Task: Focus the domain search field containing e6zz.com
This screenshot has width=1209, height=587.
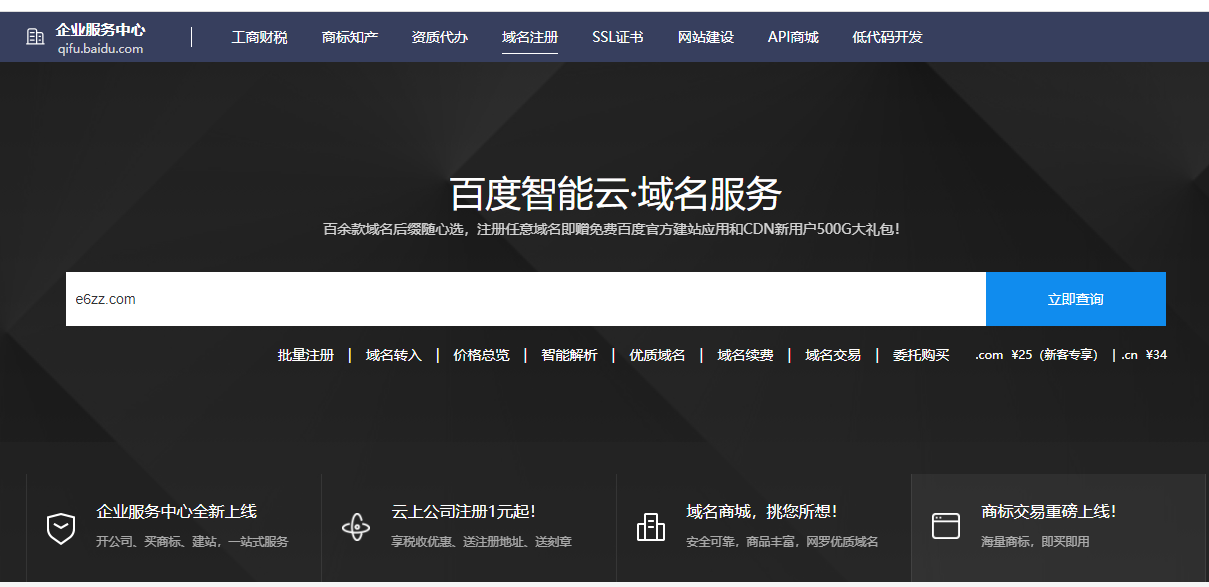Action: coord(526,299)
